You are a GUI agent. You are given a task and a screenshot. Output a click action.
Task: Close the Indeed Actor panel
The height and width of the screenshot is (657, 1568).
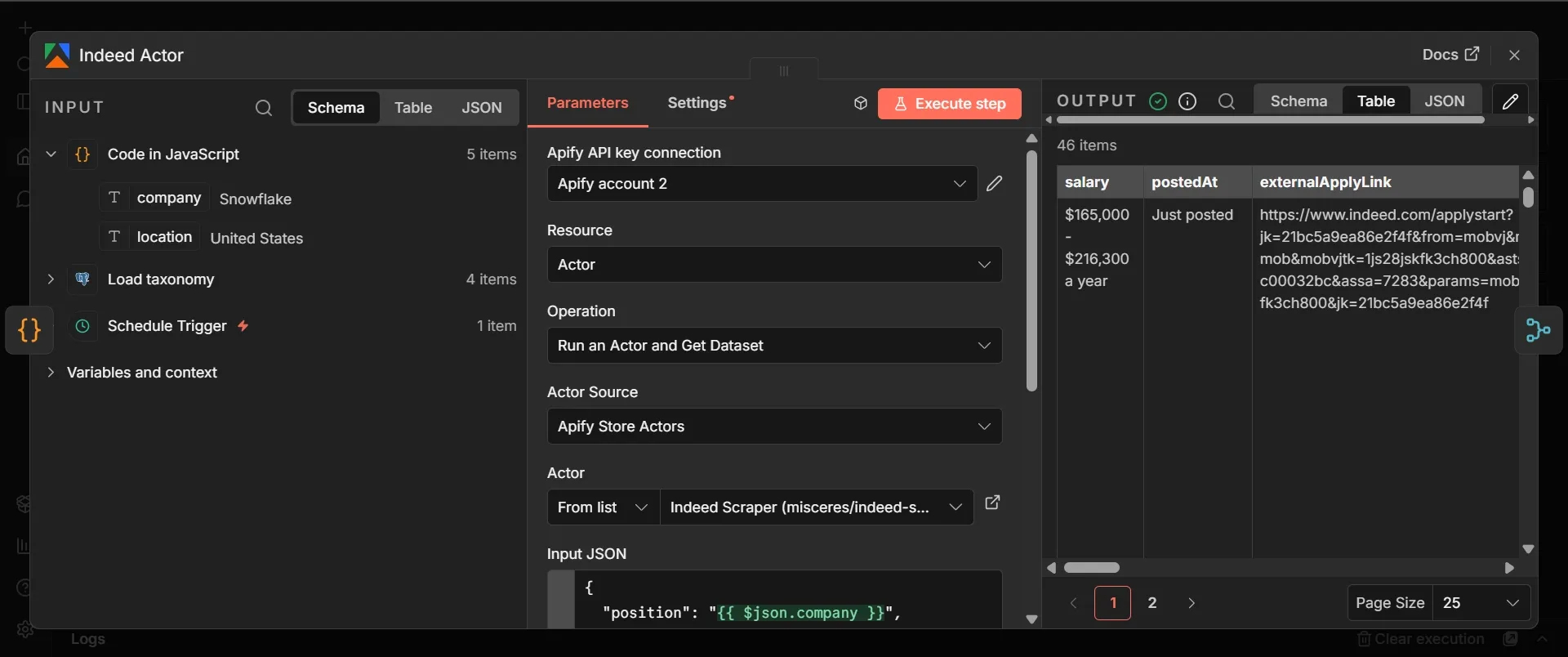point(1515,55)
